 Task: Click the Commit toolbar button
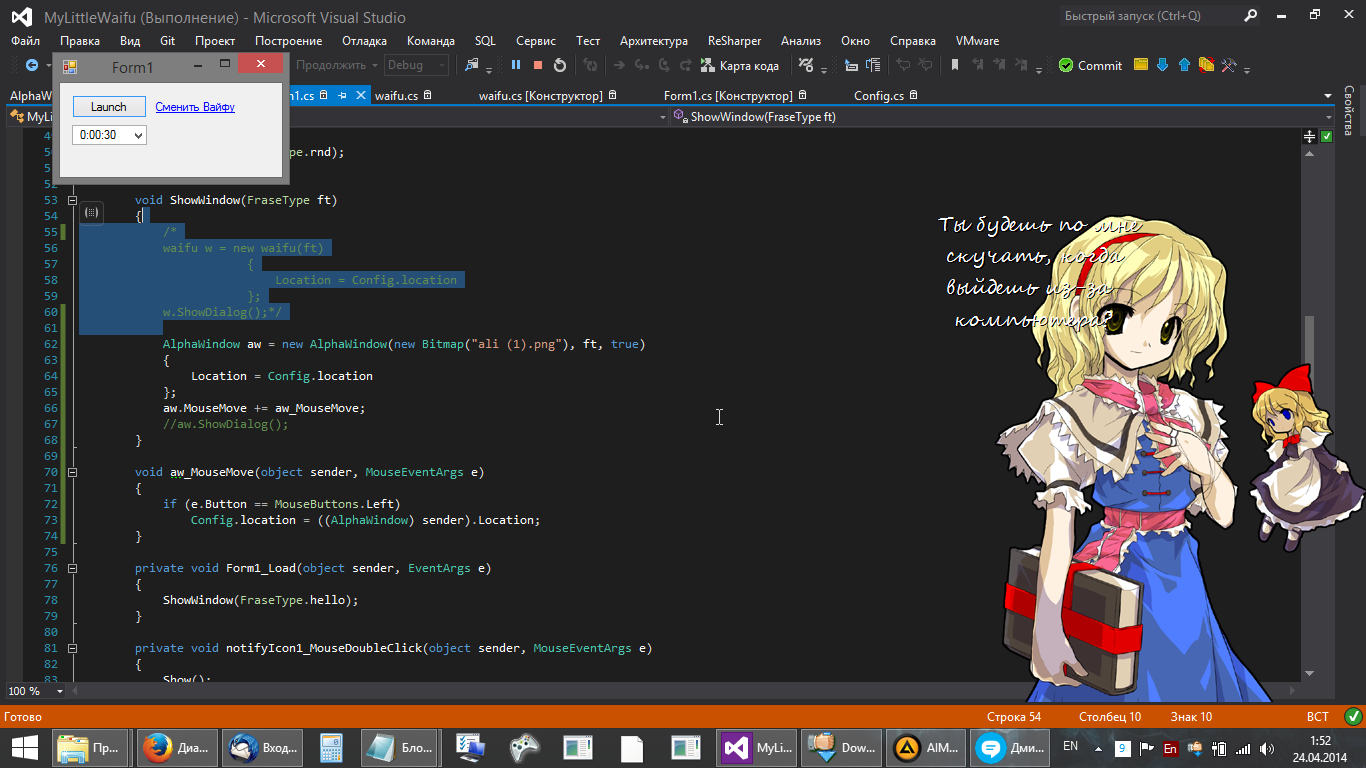(x=1090, y=65)
